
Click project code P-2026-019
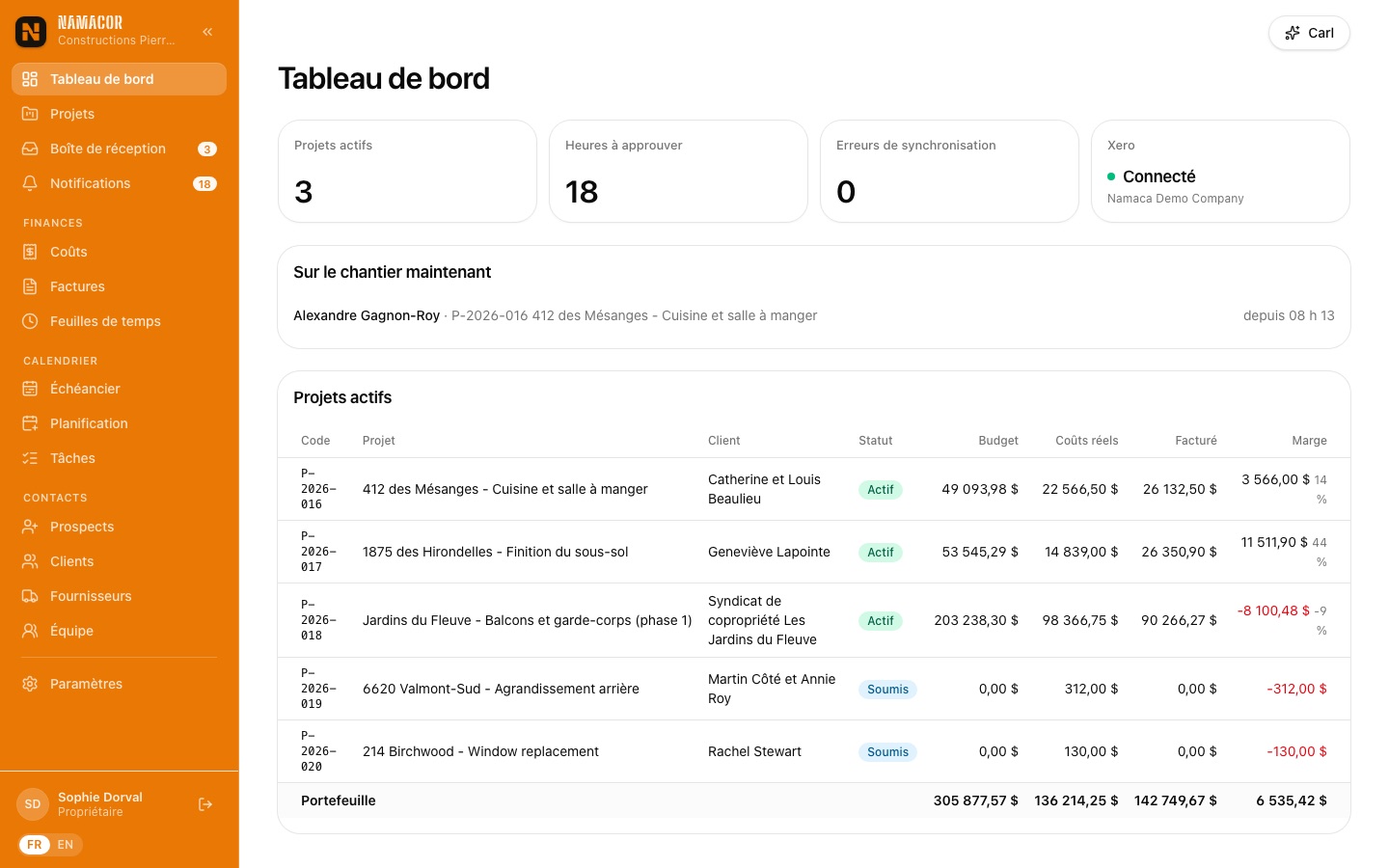pos(318,689)
